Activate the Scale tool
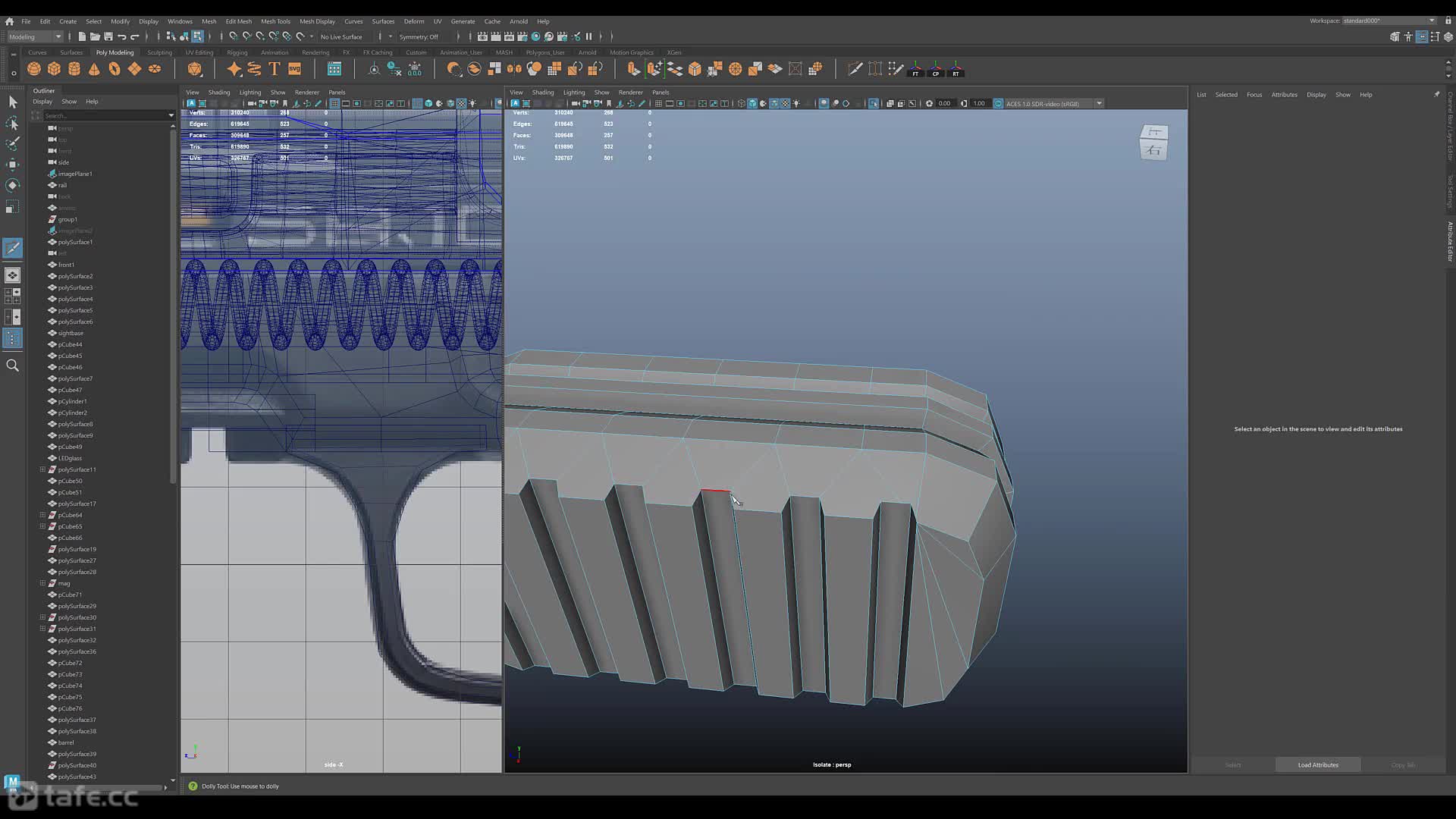The height and width of the screenshot is (819, 1456). click(x=12, y=206)
